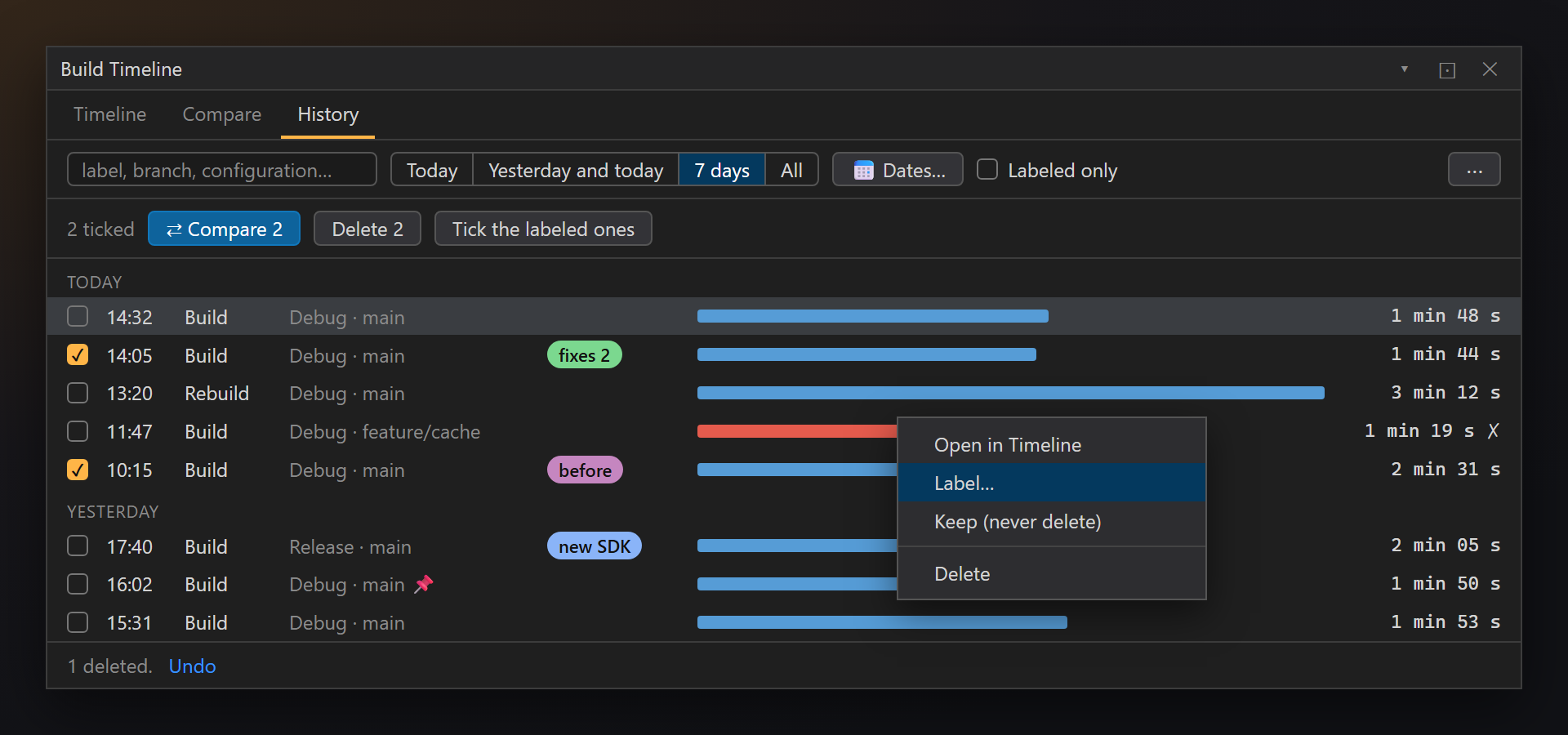Filter to Yesterday and today
Viewport: 1568px width, 735px height.
click(x=576, y=170)
